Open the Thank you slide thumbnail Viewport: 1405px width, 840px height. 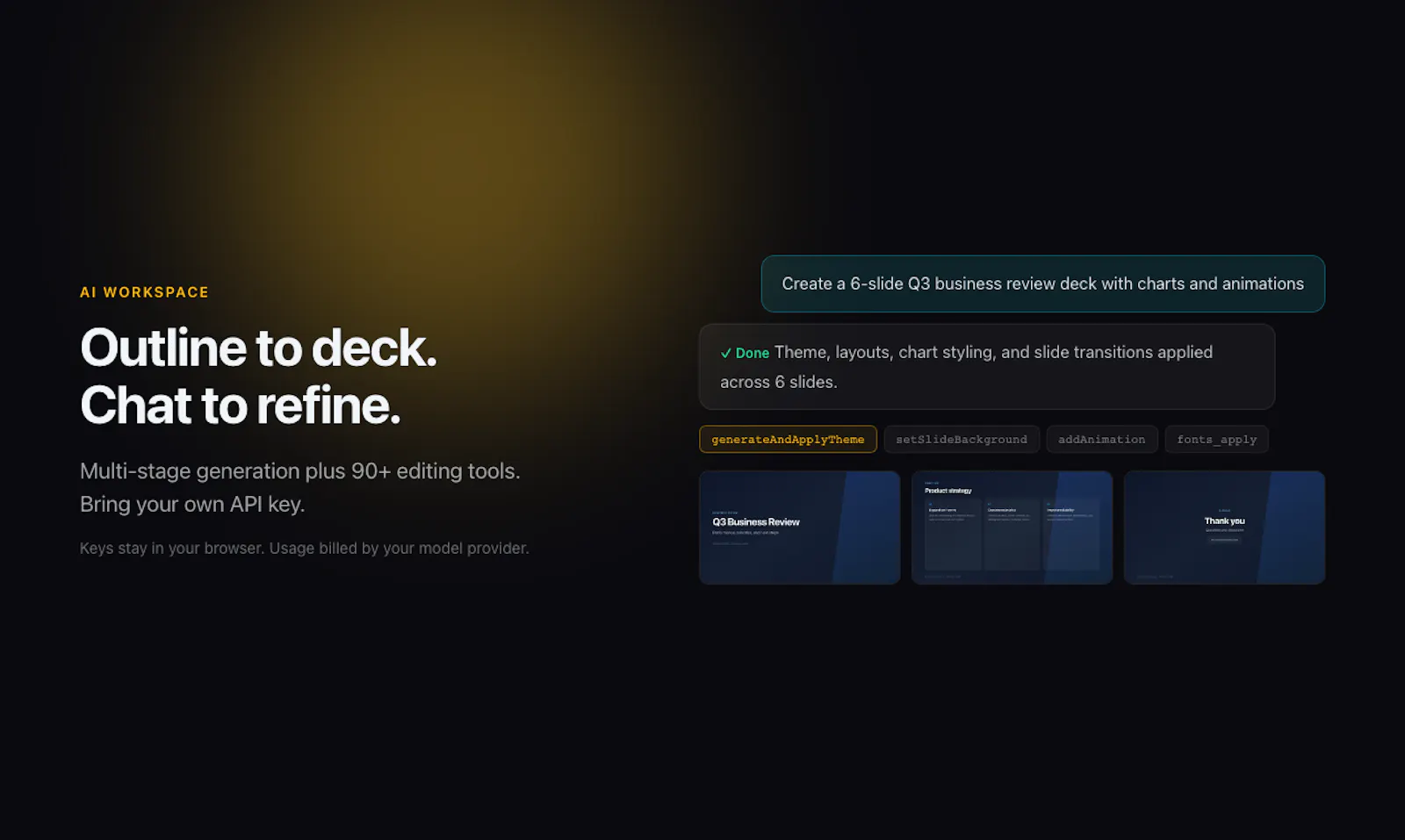[1225, 528]
